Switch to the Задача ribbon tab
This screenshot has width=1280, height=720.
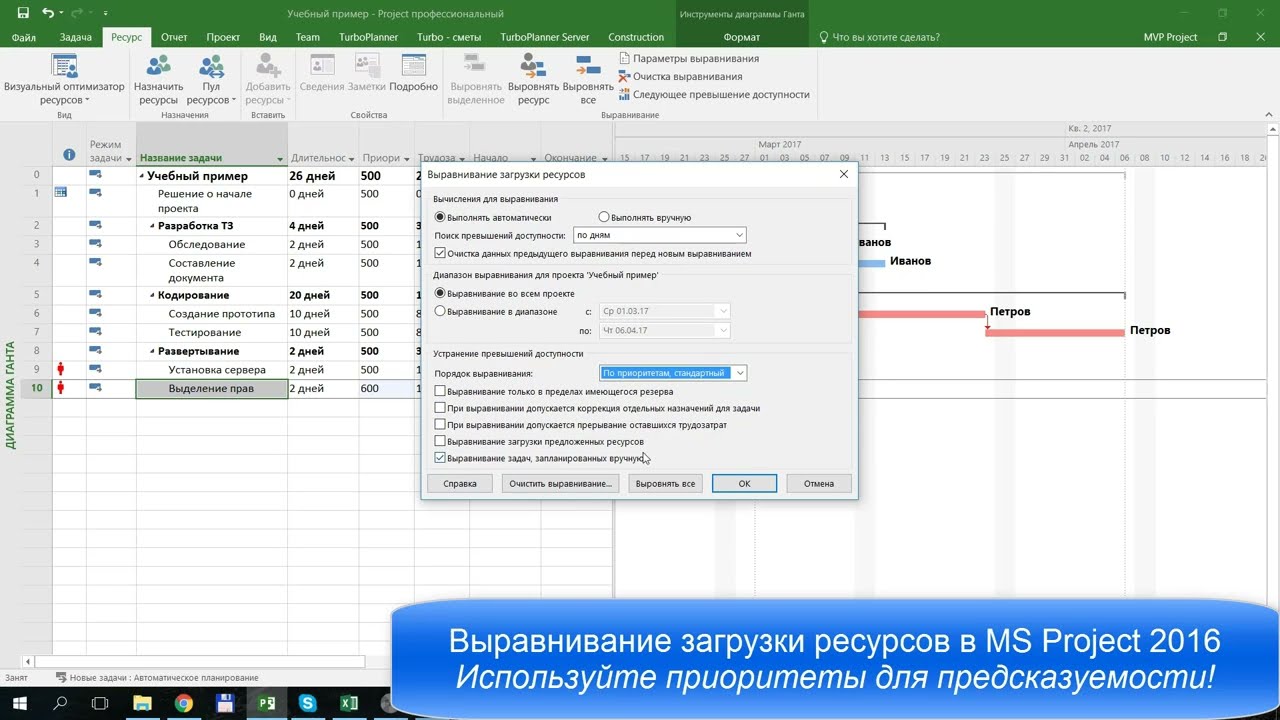(x=75, y=37)
